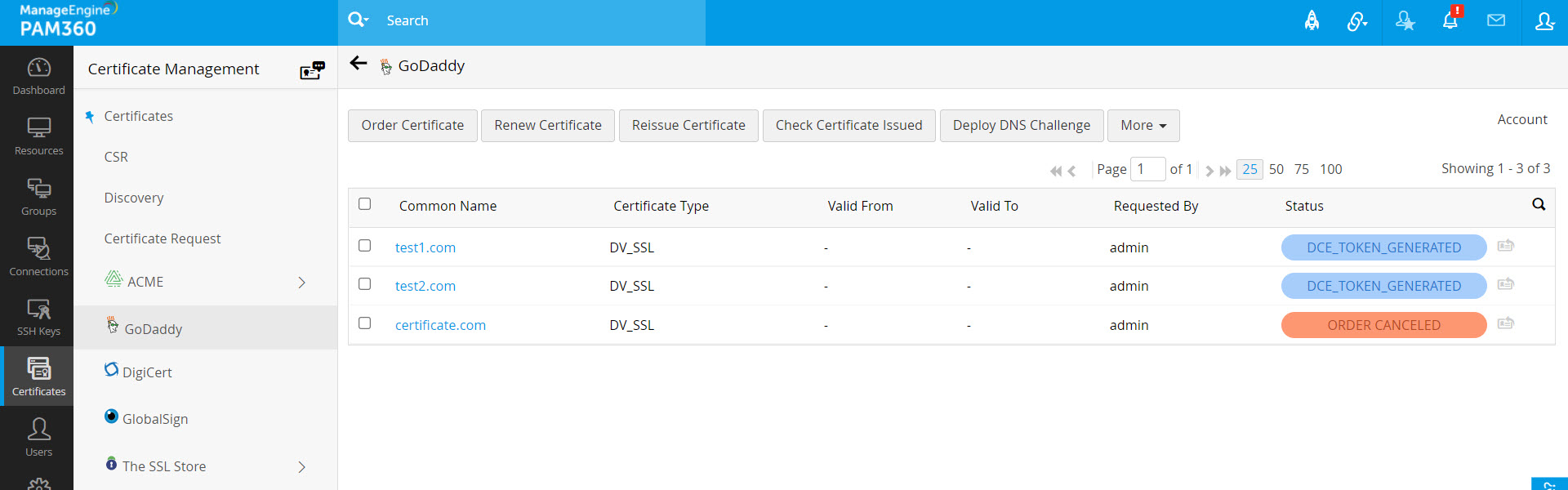The image size is (1568, 490).
Task: Select GlobalSign in the menu
Action: [155, 419]
